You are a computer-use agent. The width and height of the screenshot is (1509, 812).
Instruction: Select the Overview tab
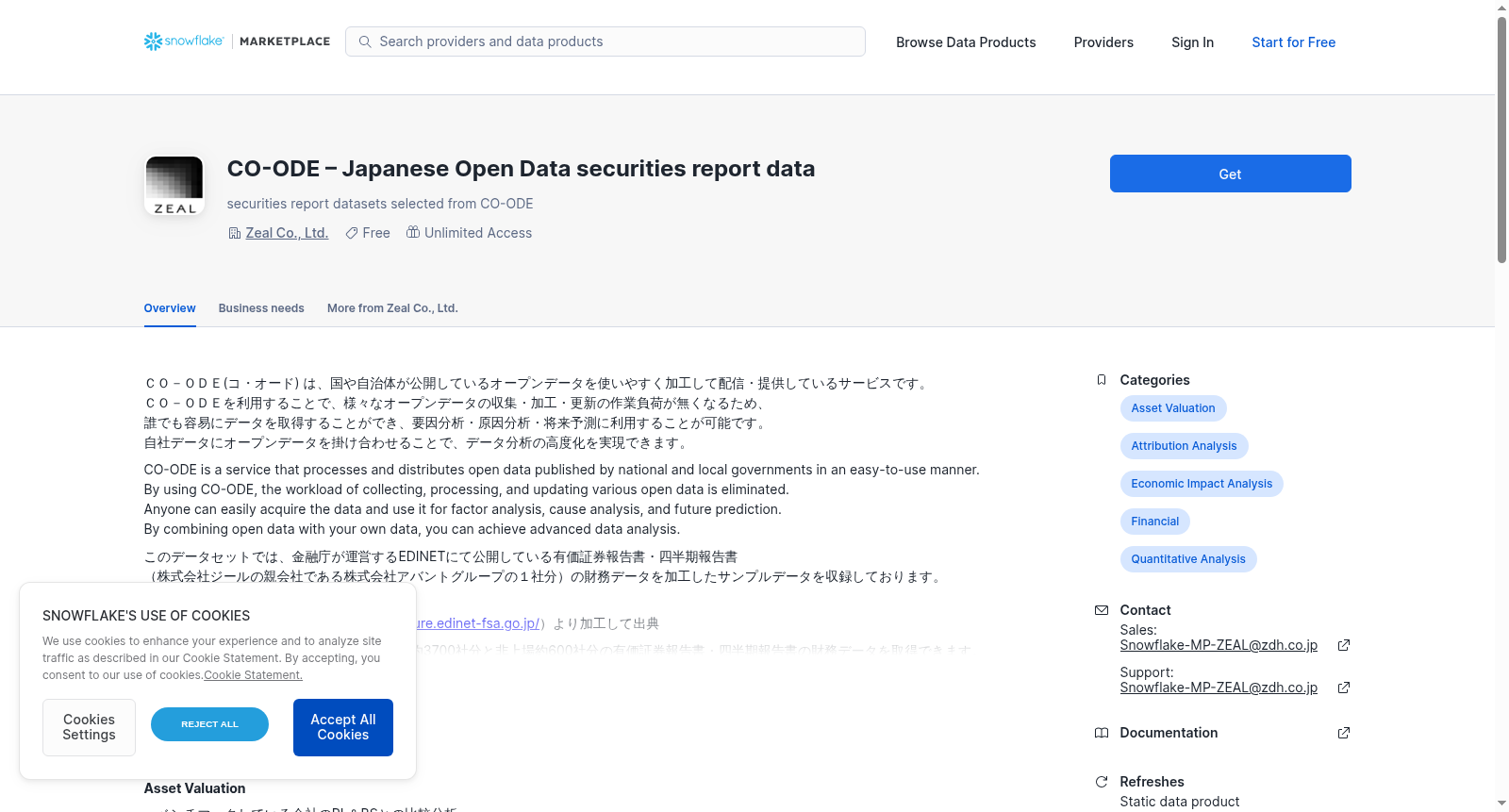(170, 308)
